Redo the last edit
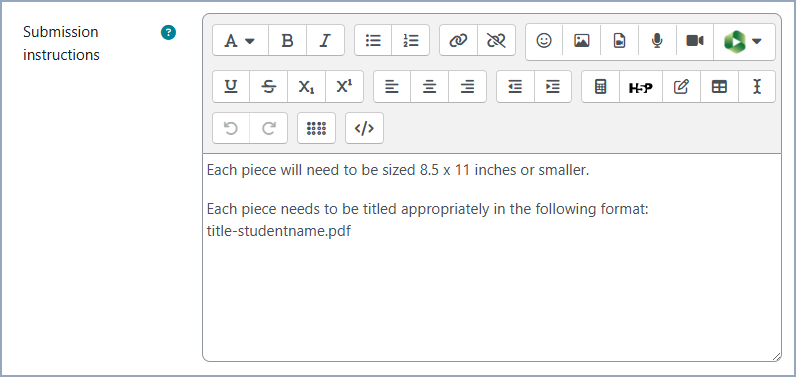Image resolution: width=796 pixels, height=377 pixels. point(269,128)
